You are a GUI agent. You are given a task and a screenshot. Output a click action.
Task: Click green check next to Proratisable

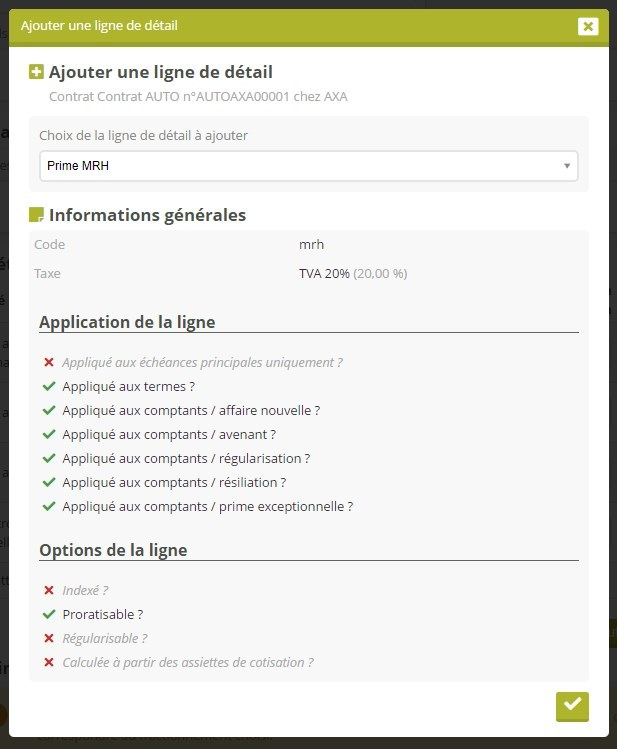[49, 615]
